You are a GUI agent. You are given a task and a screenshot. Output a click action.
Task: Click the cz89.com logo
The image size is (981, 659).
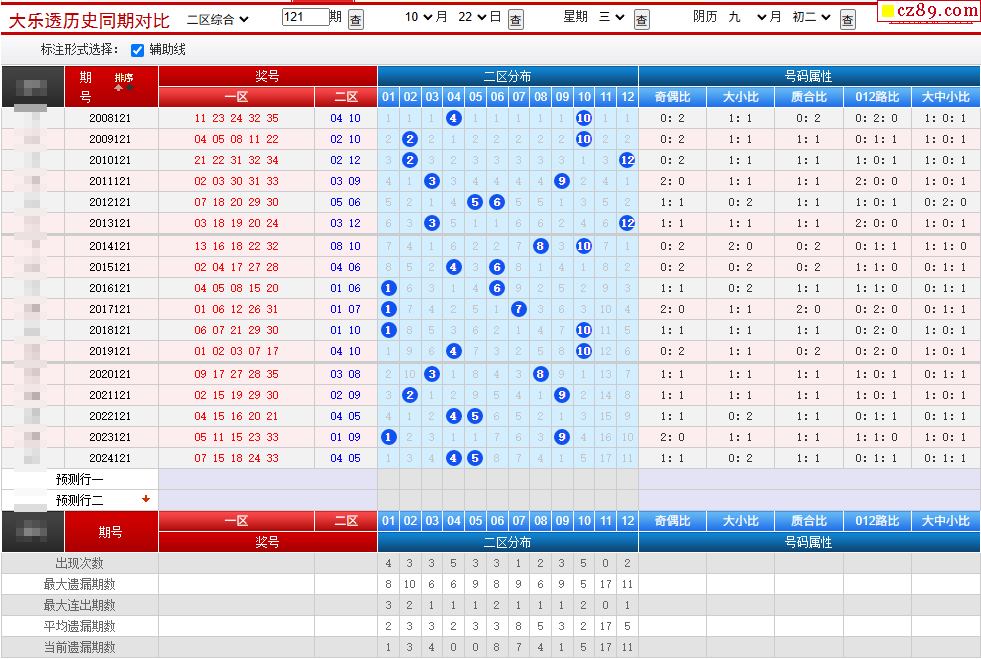[x=929, y=11]
